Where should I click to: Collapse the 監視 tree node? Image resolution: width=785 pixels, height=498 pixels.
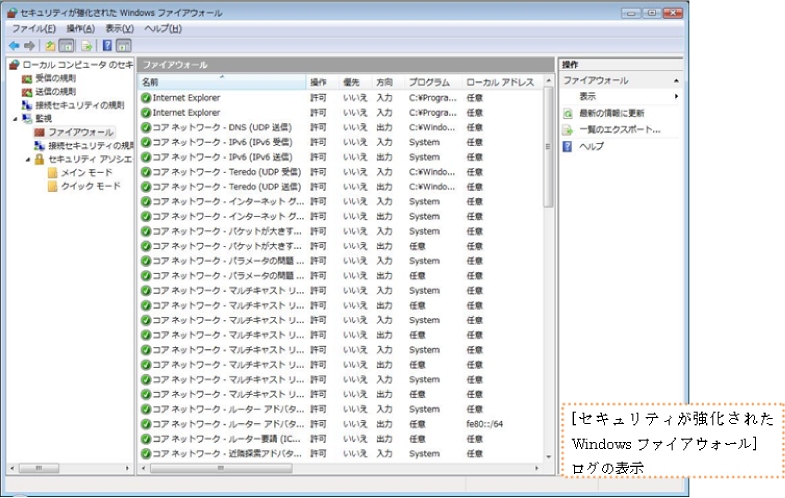pyautogui.click(x=14, y=119)
